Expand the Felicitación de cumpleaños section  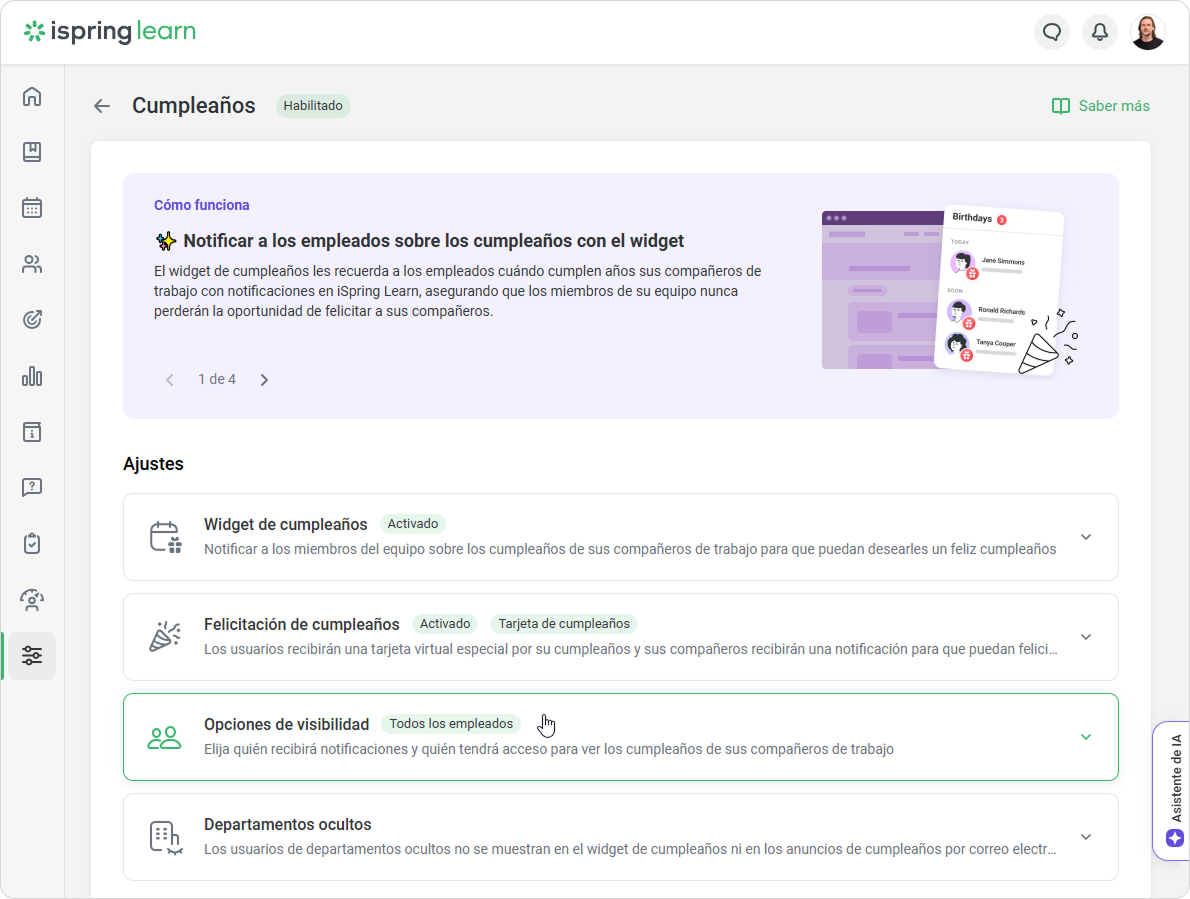coord(1086,637)
